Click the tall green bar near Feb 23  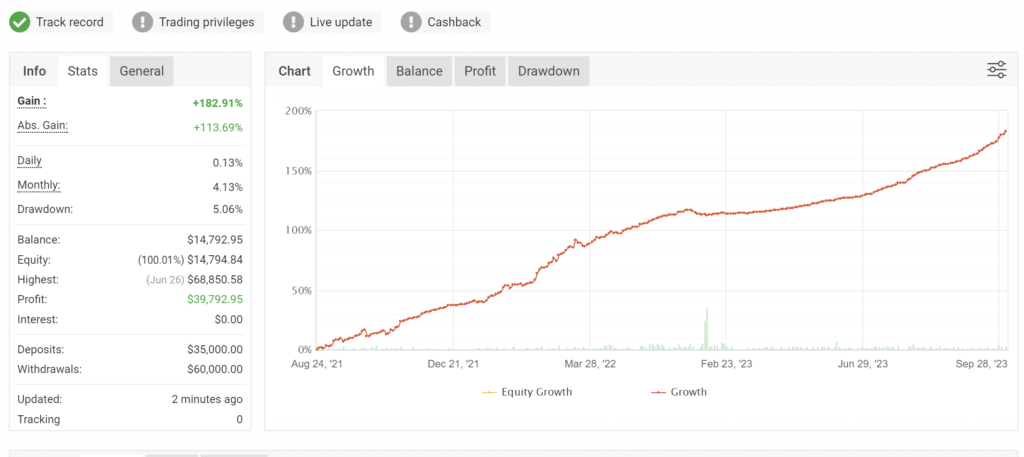pyautogui.click(x=707, y=330)
